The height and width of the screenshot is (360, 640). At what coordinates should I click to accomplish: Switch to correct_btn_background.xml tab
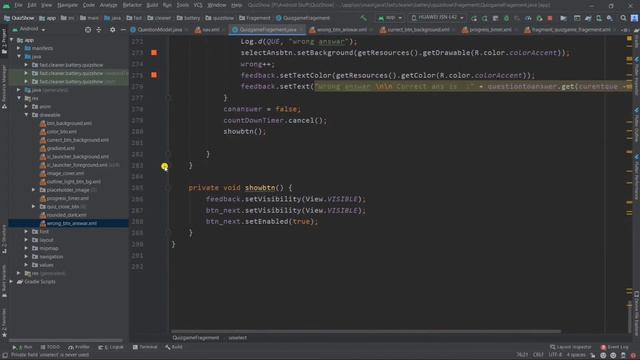pos(417,30)
